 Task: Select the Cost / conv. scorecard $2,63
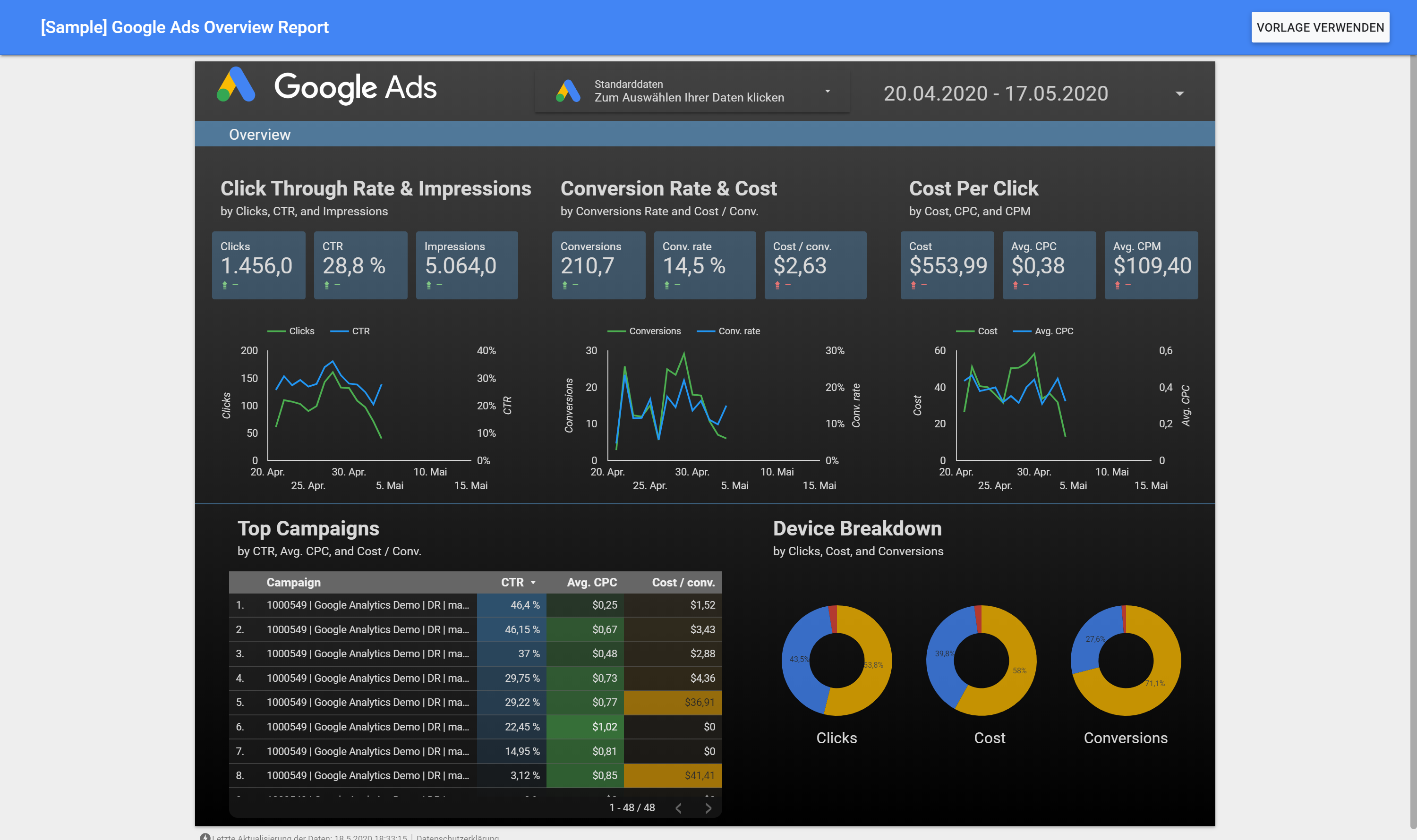[815, 265]
